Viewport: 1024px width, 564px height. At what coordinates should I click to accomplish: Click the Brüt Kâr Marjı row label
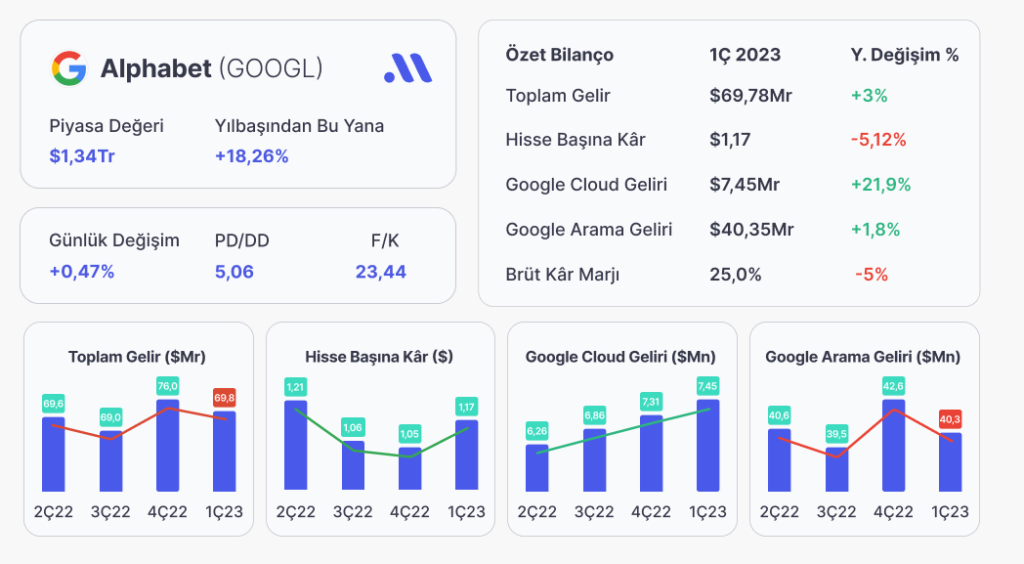click(562, 275)
